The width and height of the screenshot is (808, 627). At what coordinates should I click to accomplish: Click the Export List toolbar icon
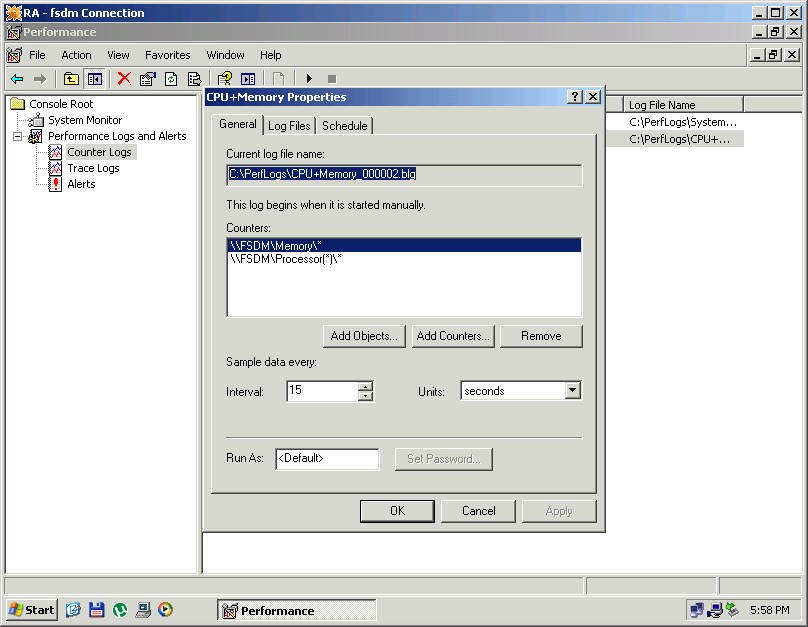(x=194, y=79)
